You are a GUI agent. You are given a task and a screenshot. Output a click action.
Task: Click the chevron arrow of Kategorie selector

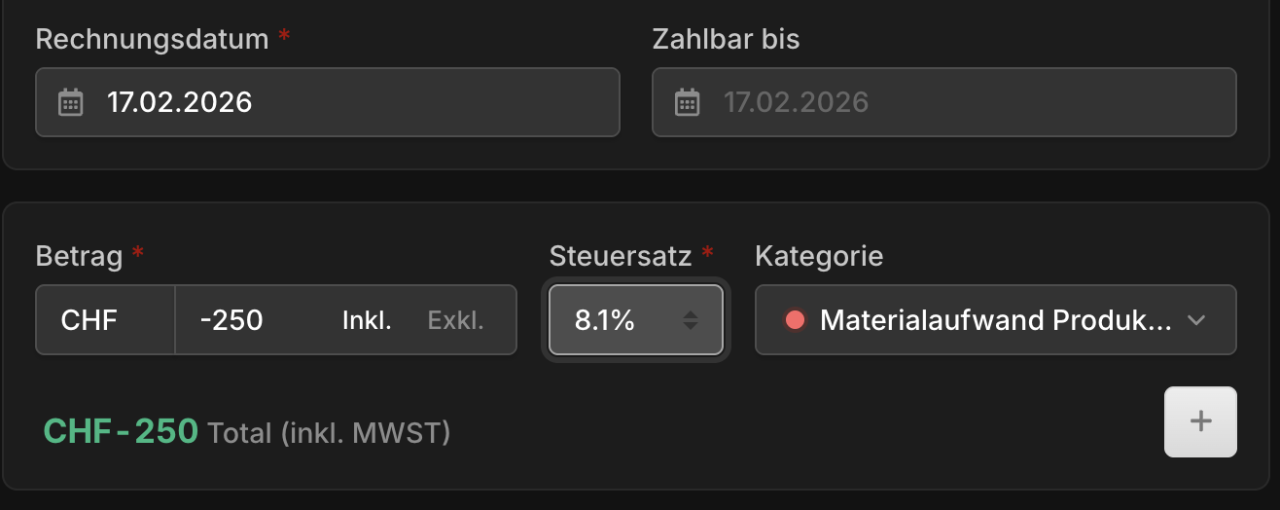point(1196,321)
